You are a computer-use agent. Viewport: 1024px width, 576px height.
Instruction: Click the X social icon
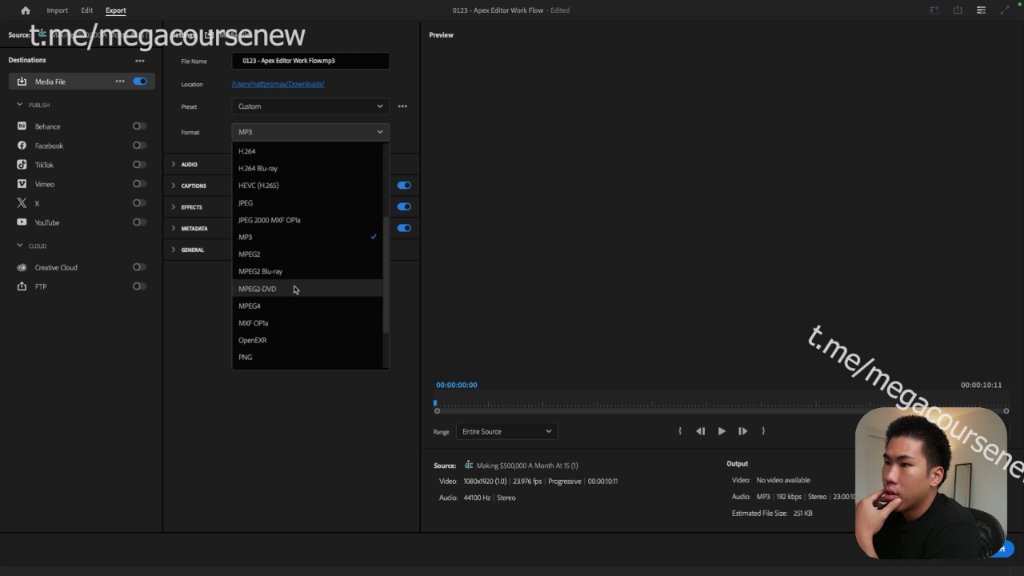coord(22,203)
